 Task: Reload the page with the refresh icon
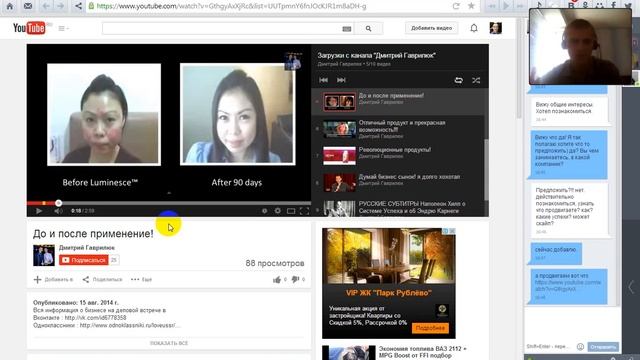[456, 6]
